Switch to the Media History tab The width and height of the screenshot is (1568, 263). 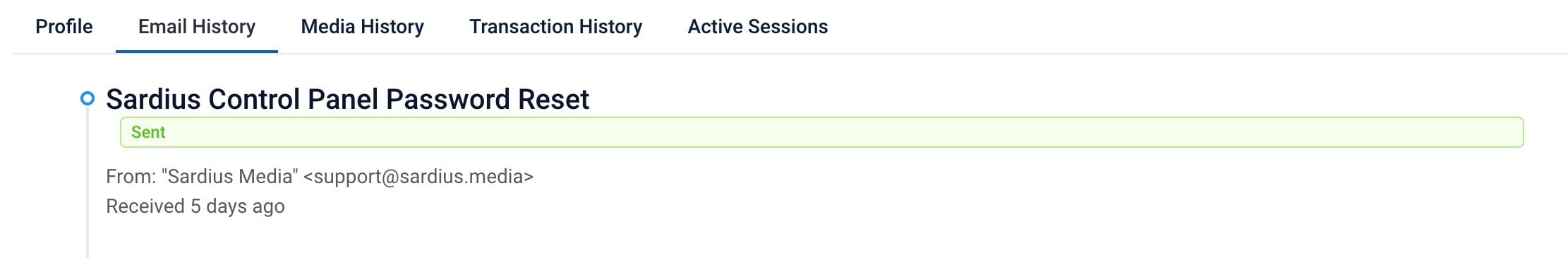362,27
